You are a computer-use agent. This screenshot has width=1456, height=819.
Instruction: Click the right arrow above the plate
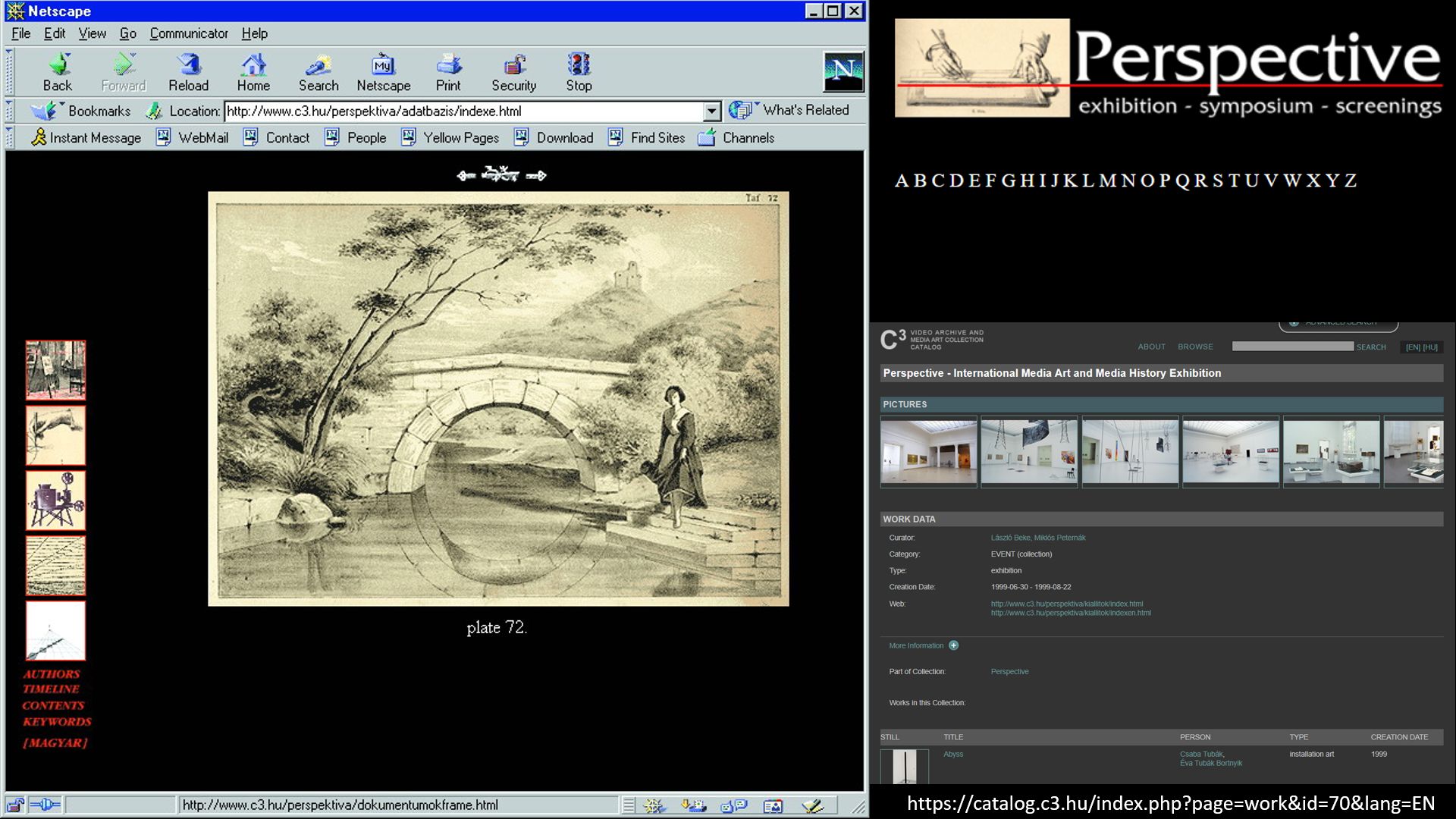click(536, 176)
